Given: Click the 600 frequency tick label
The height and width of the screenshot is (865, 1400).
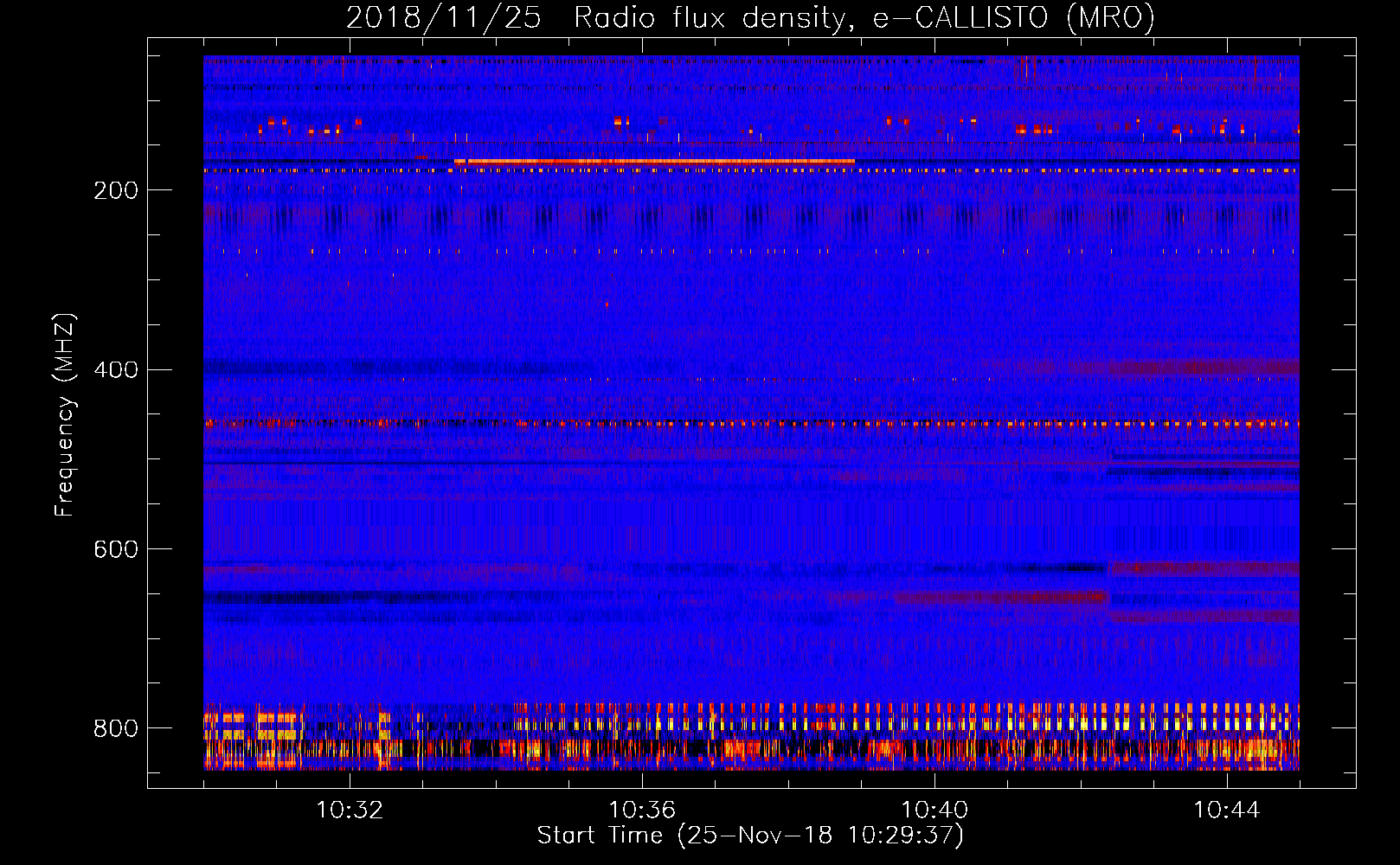Looking at the screenshot, I should click(116, 550).
